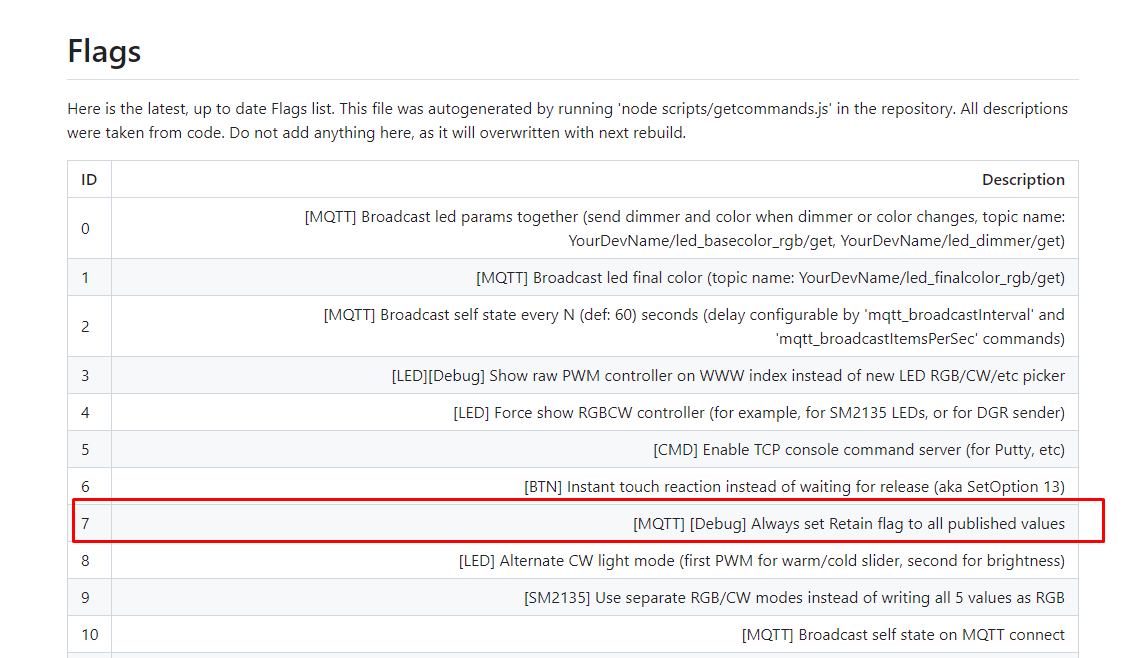Image resolution: width=1132 pixels, height=658 pixels.
Task: Select the ID 7 cell
Action: pos(89,524)
